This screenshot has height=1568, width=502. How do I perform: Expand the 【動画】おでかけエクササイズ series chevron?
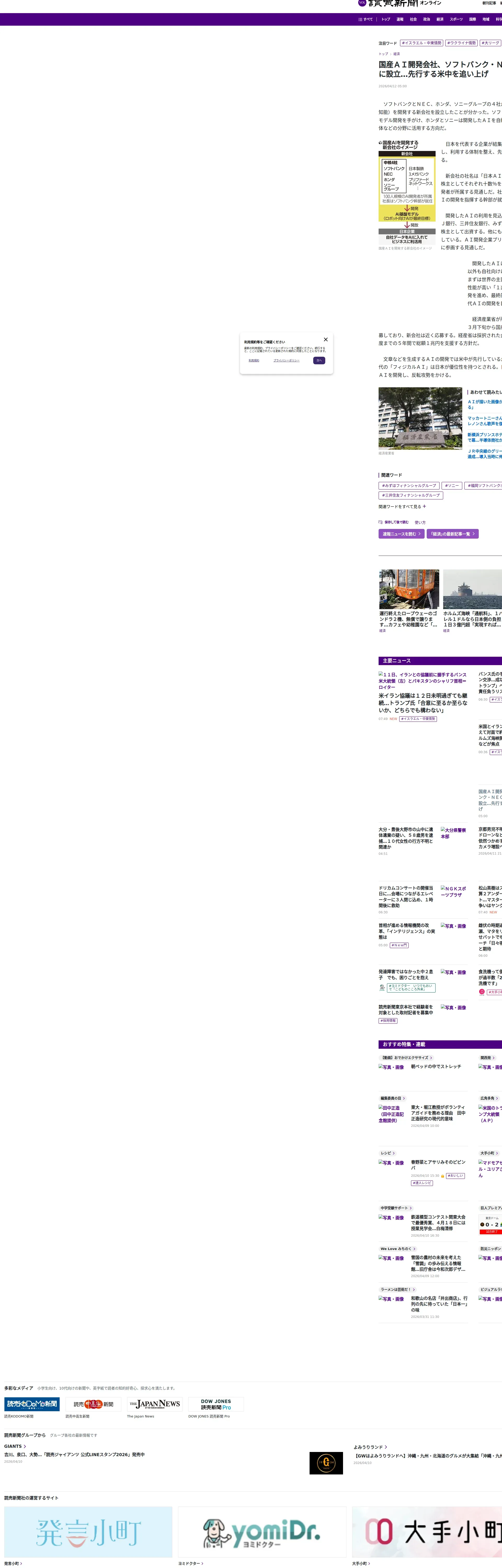coord(431,1058)
